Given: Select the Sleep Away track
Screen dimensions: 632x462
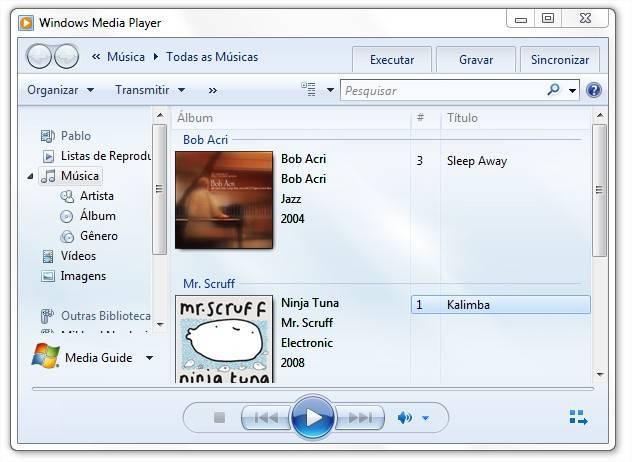Looking at the screenshot, I should [477, 161].
